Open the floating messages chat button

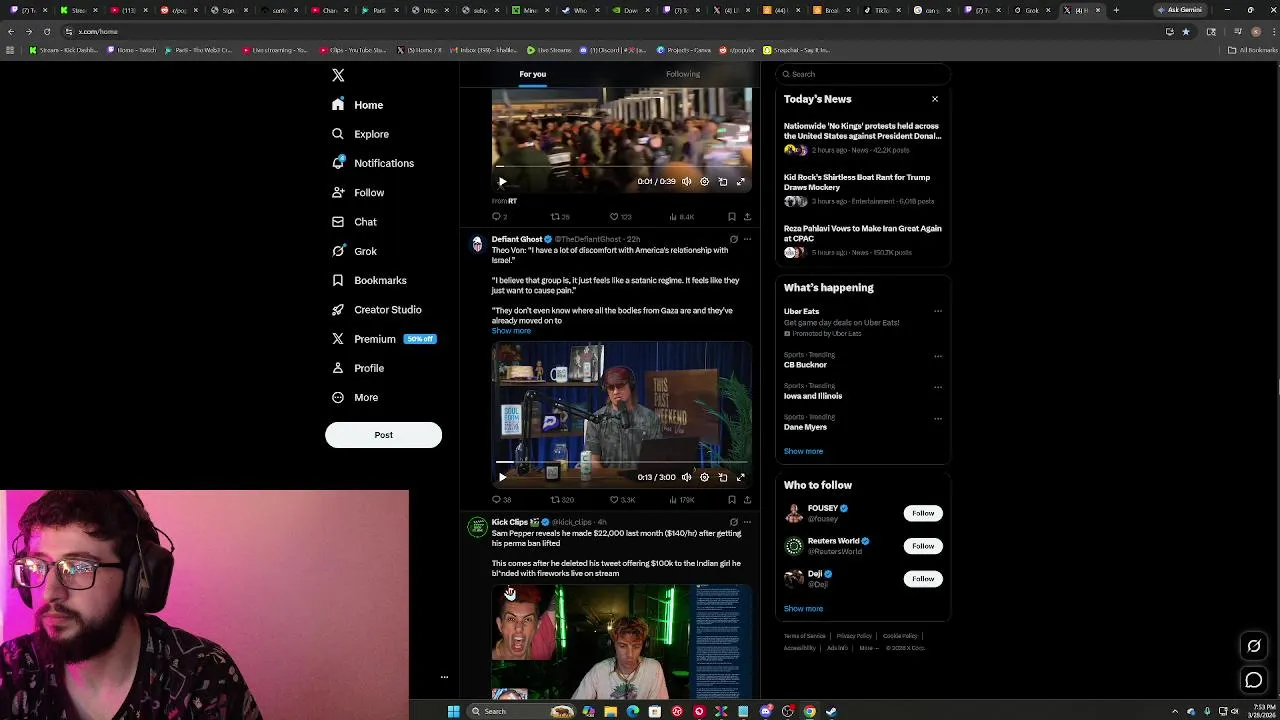pyautogui.click(x=1254, y=681)
